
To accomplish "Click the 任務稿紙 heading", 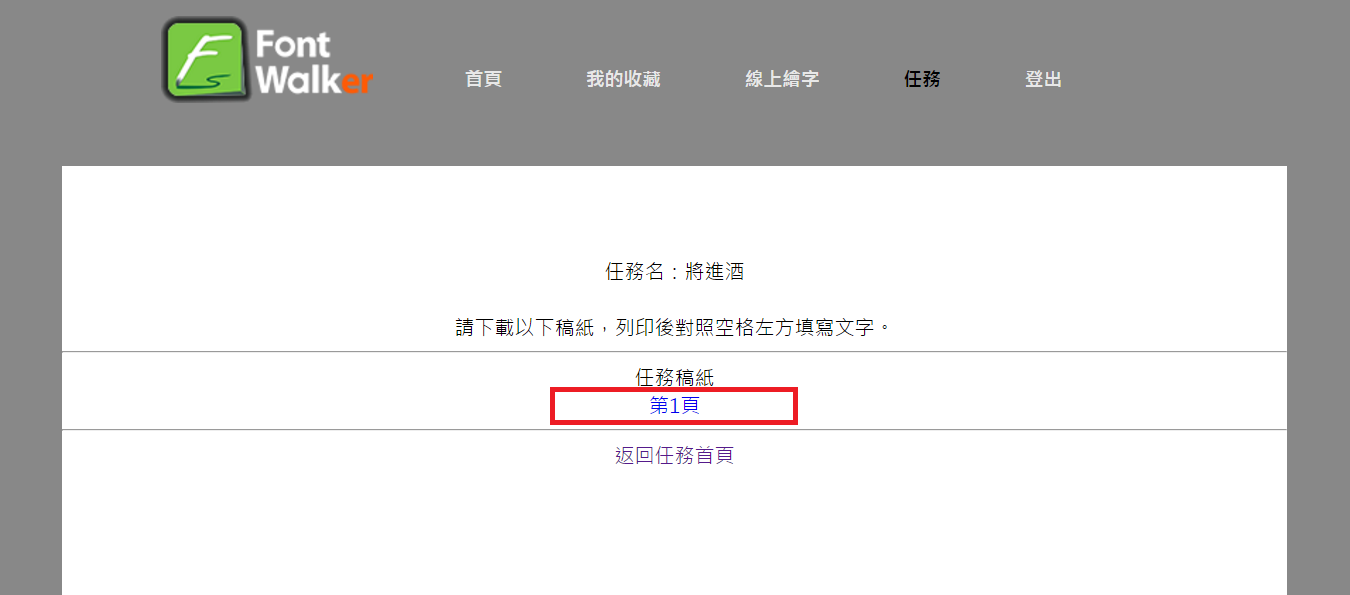I will pos(674,378).
